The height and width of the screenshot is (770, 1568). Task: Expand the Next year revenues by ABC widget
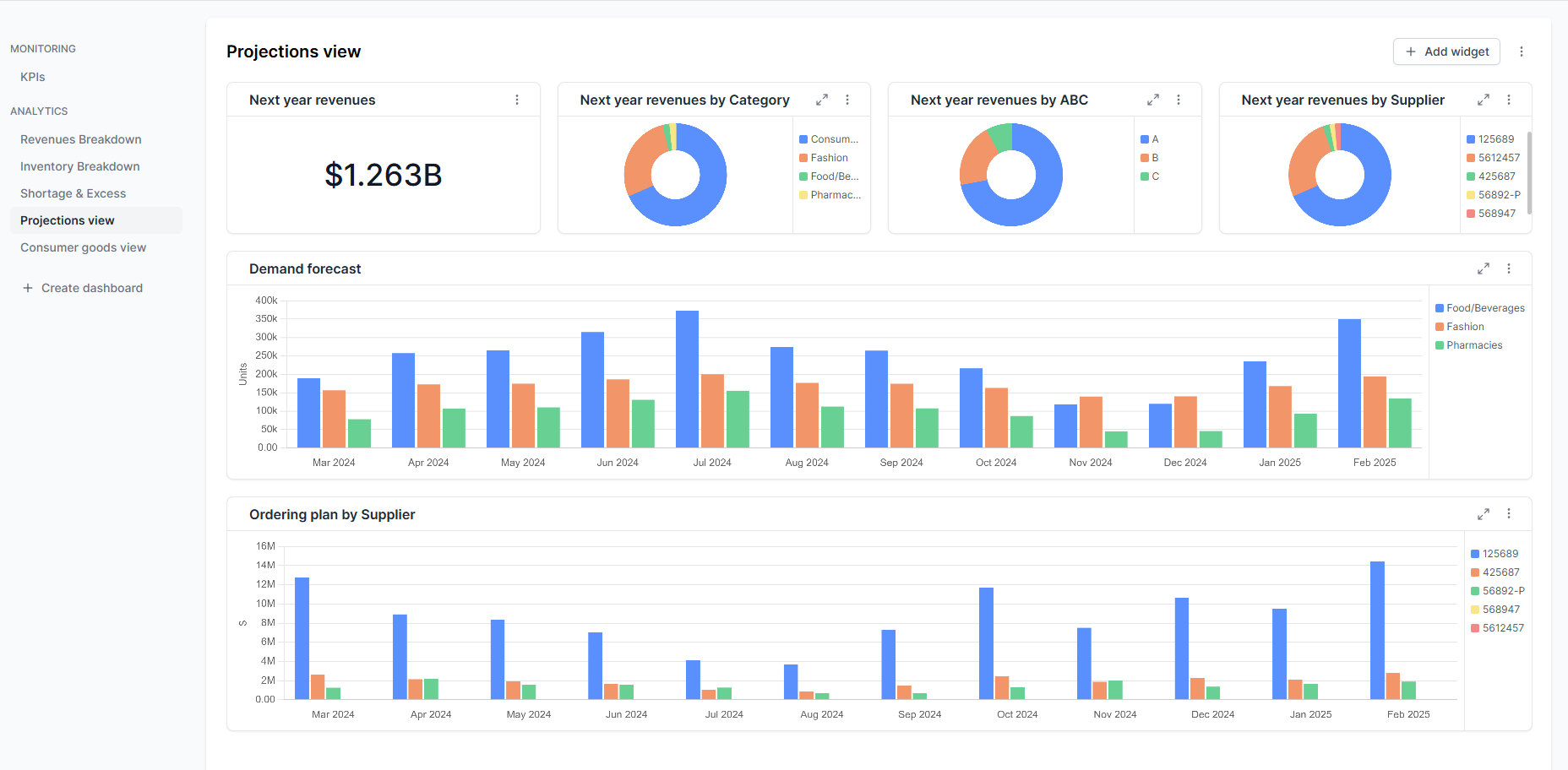[1152, 100]
